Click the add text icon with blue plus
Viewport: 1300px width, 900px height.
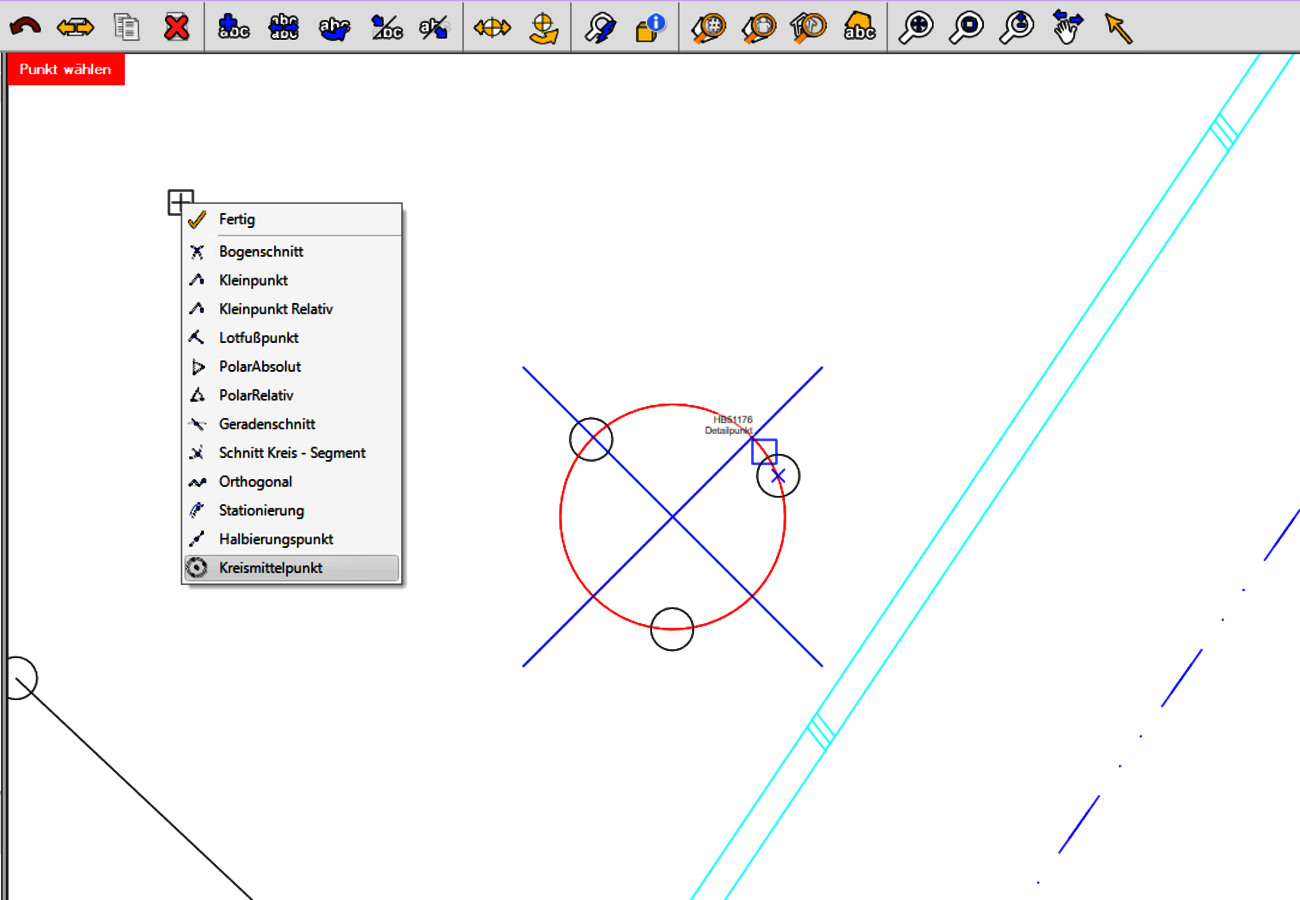tap(233, 27)
